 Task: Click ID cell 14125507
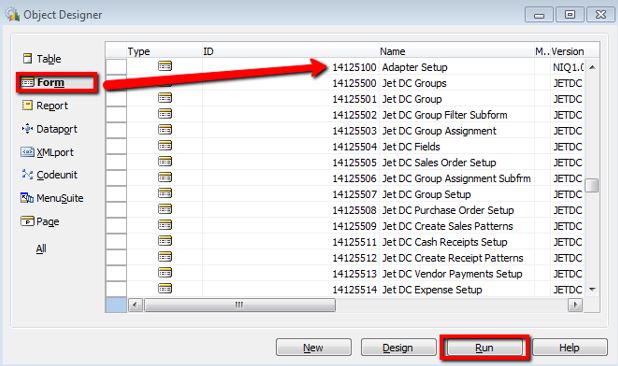coord(354,195)
